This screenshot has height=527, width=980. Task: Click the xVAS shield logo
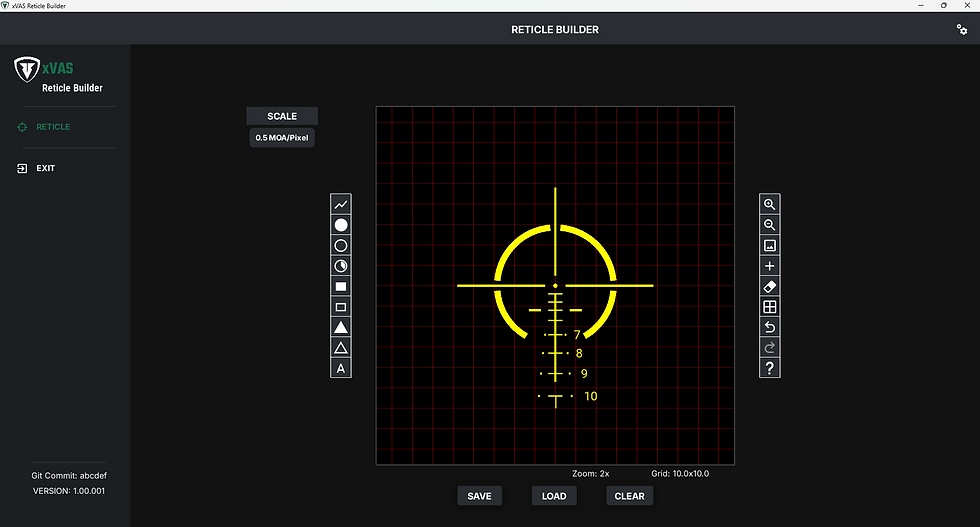click(x=27, y=69)
